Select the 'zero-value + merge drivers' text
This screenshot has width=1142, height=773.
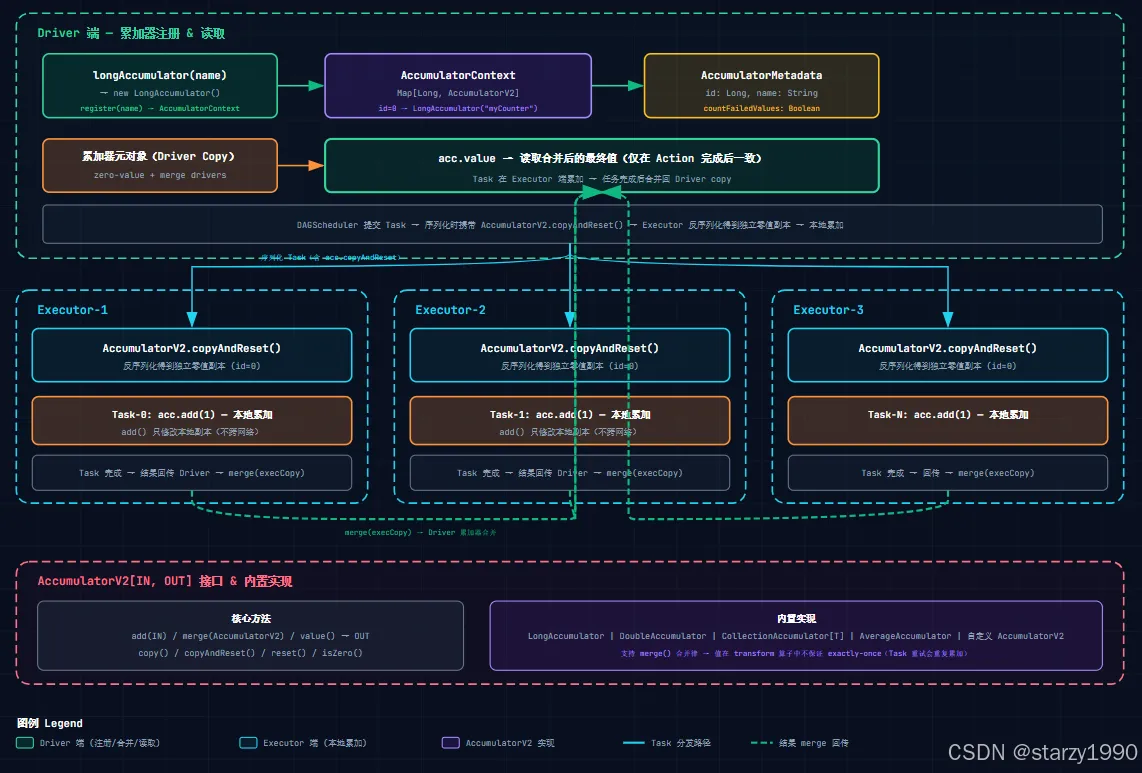click(160, 176)
